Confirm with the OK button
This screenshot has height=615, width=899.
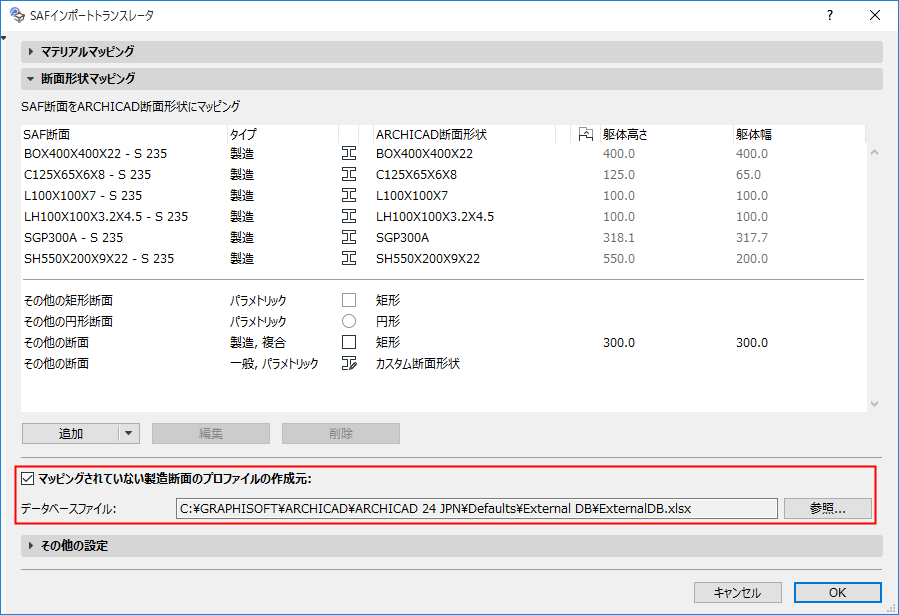point(837,593)
